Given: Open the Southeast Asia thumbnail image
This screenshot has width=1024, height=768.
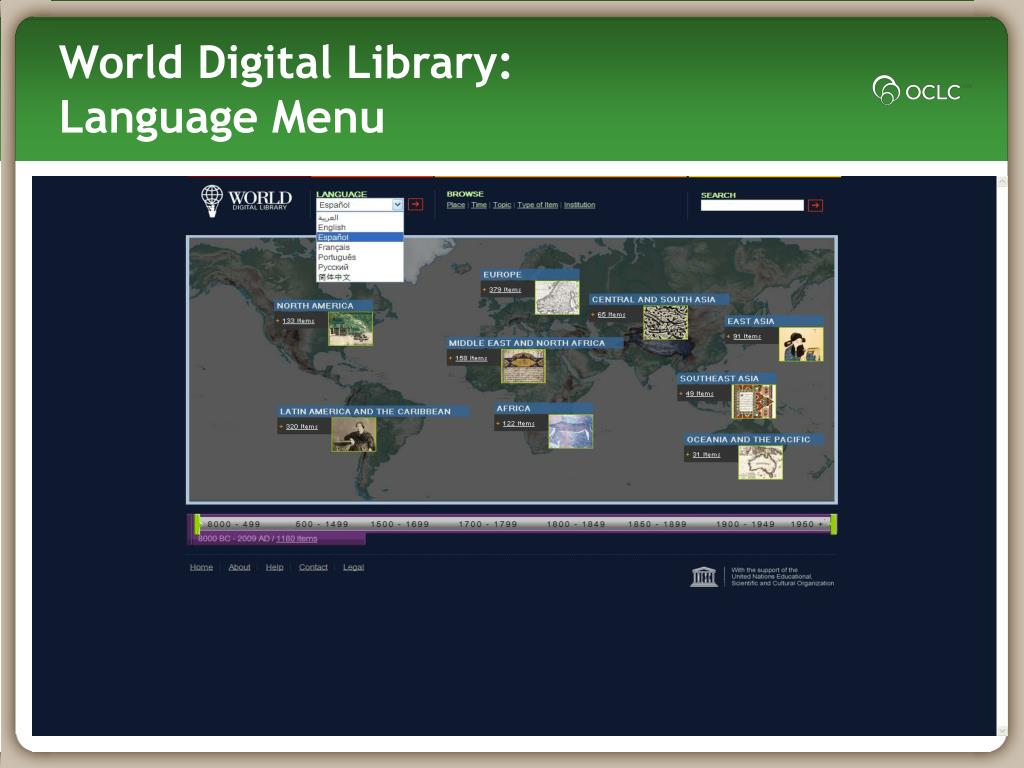Looking at the screenshot, I should [x=754, y=402].
